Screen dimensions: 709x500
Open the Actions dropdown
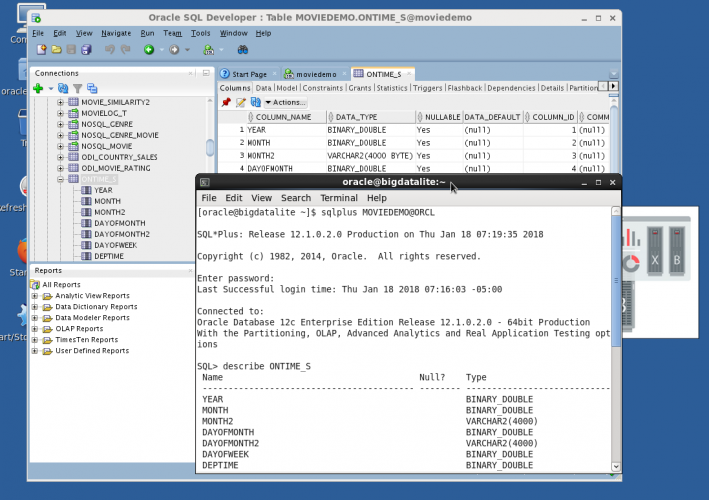285,103
